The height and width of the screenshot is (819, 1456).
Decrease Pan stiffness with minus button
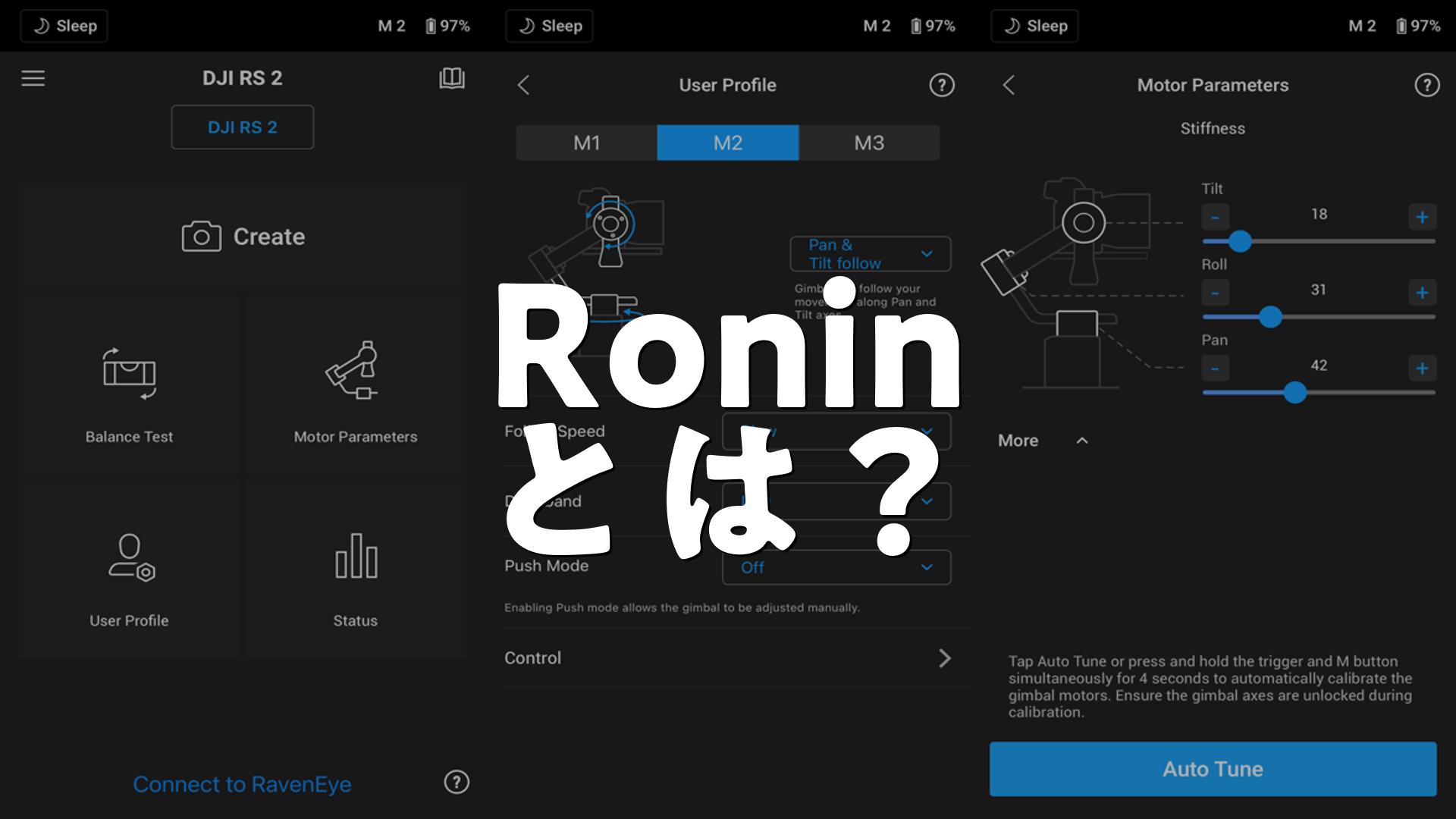(1215, 369)
